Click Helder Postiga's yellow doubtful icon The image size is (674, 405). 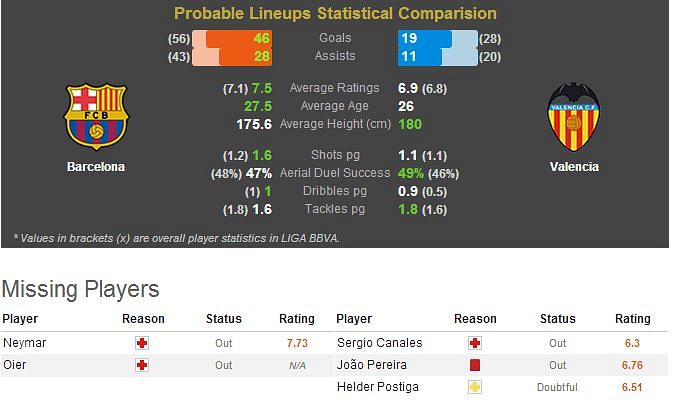pos(475,387)
